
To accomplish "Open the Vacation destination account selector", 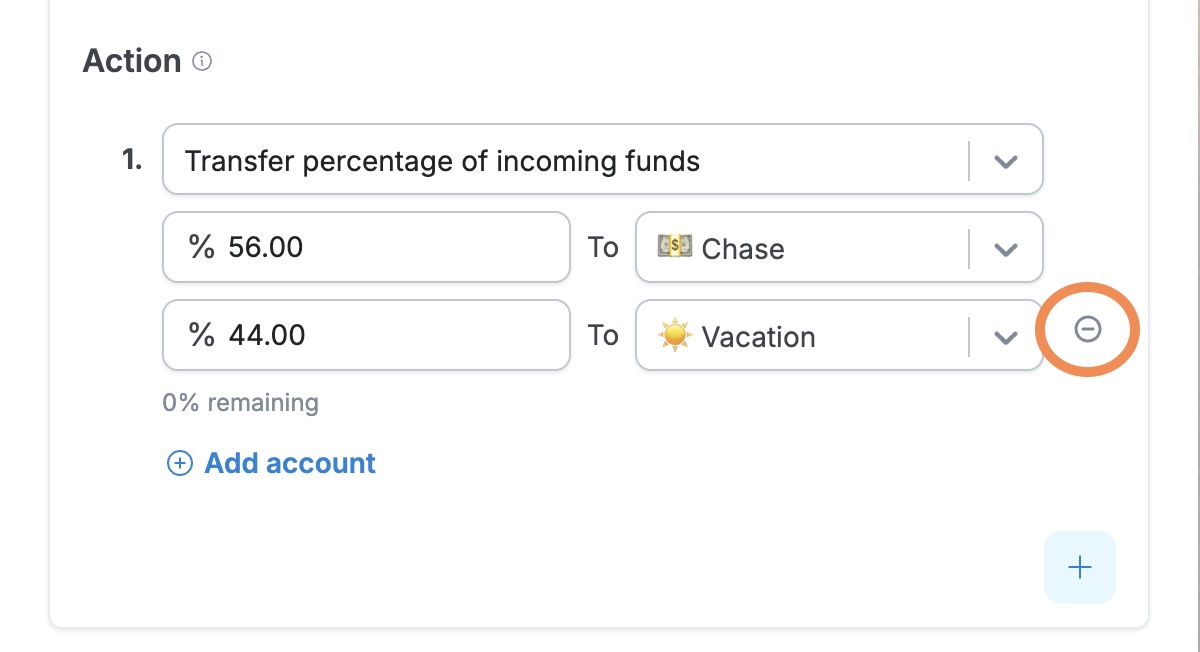I will click(x=839, y=335).
